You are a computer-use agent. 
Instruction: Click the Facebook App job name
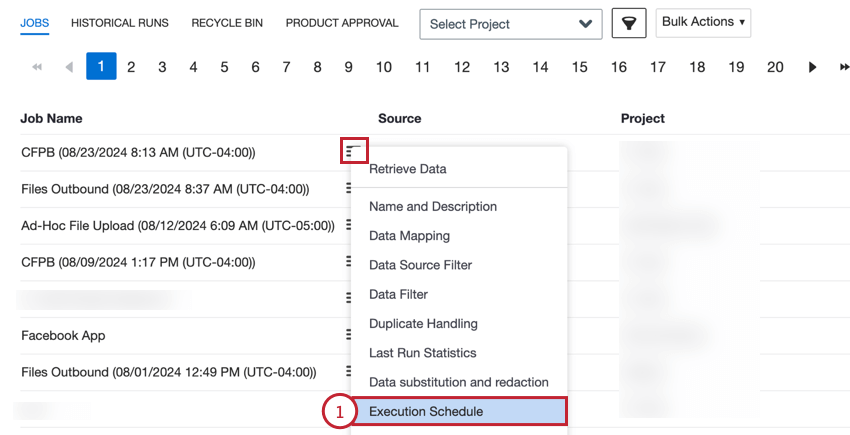pyautogui.click(x=63, y=336)
